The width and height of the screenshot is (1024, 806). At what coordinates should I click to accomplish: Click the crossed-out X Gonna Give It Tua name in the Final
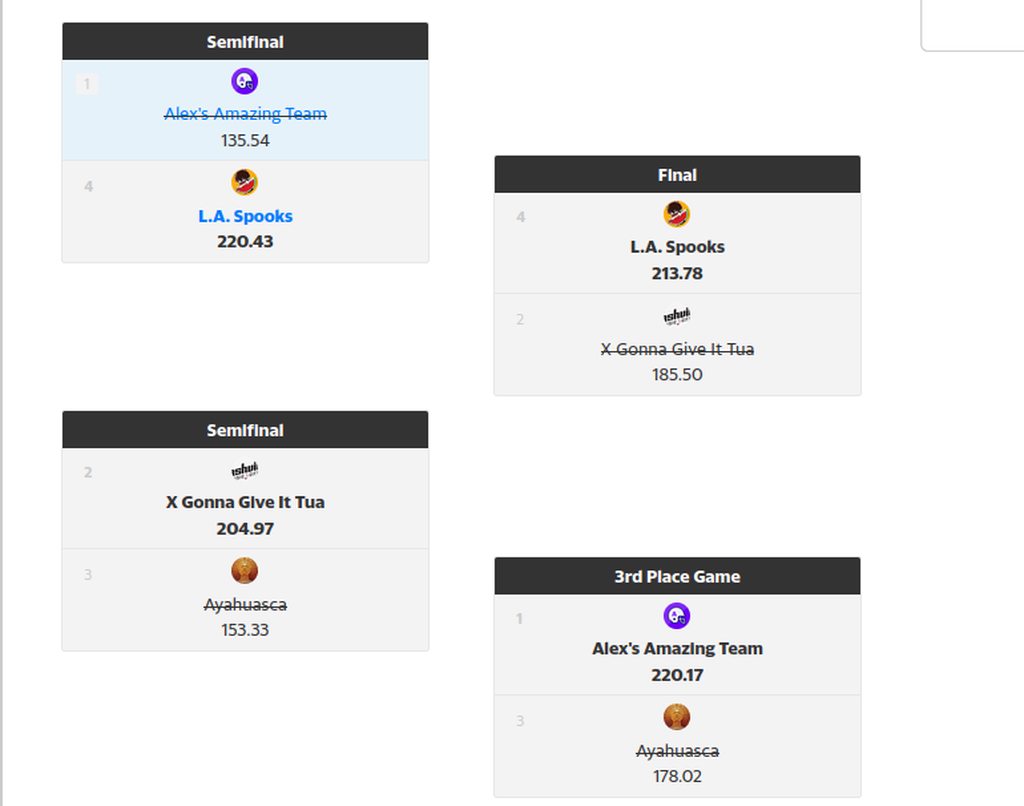[x=677, y=349]
